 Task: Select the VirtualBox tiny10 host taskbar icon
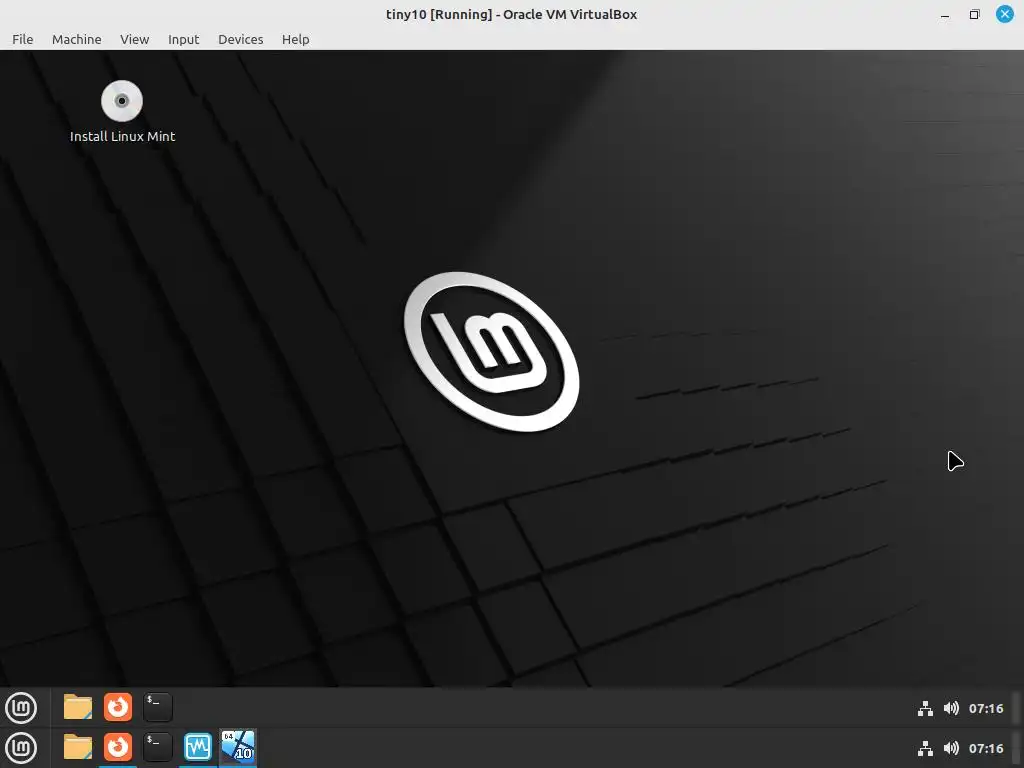pos(238,747)
